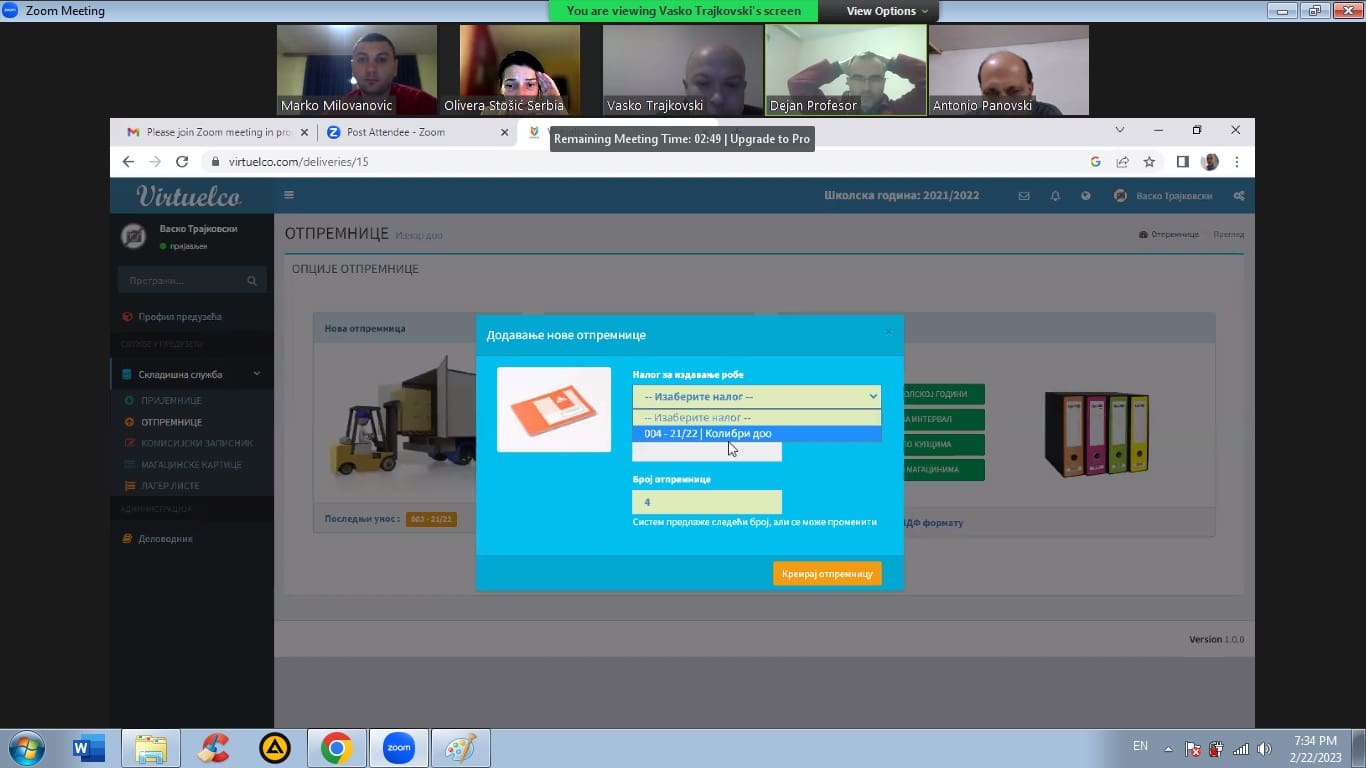Open Zoom View Options dropdown
This screenshot has height=768, width=1366.
[x=886, y=11]
